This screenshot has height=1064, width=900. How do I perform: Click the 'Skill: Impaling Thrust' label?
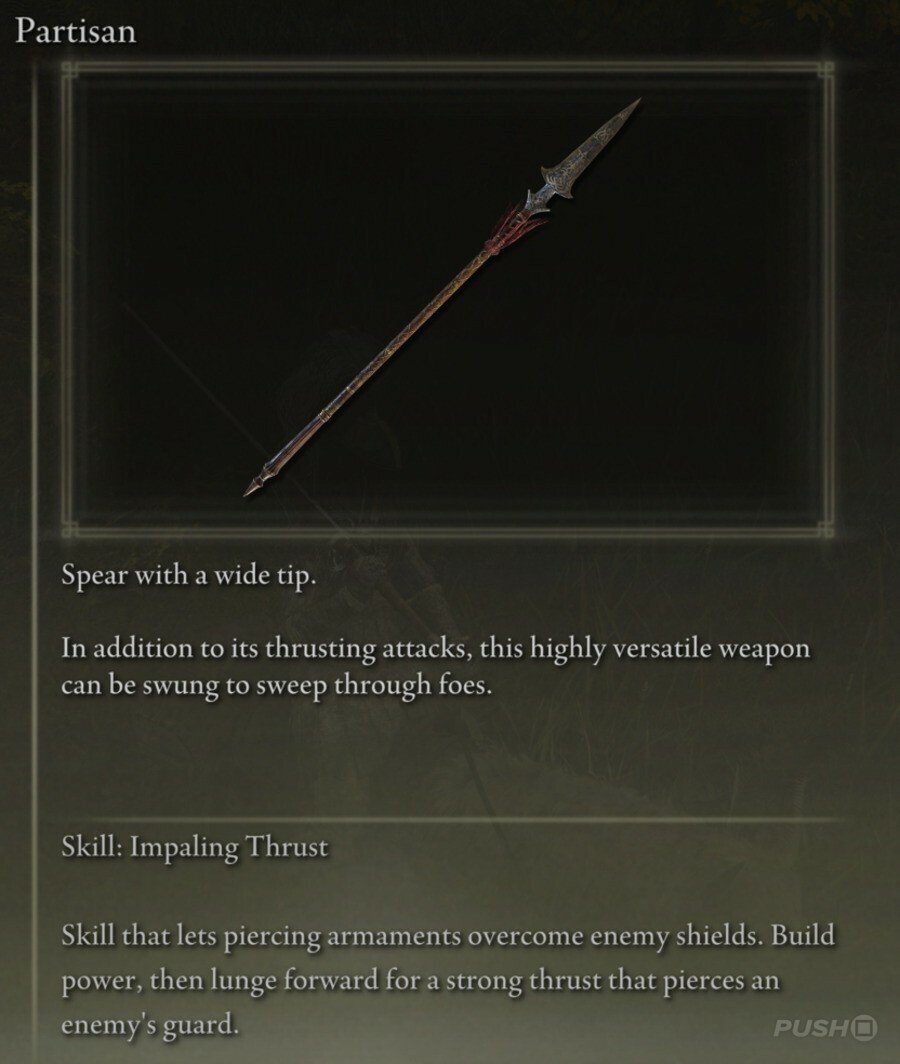194,847
